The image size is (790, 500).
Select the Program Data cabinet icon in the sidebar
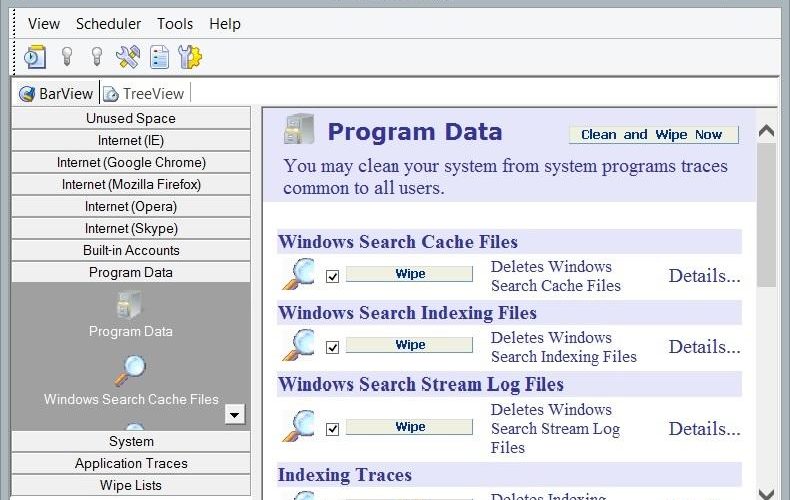(x=129, y=305)
